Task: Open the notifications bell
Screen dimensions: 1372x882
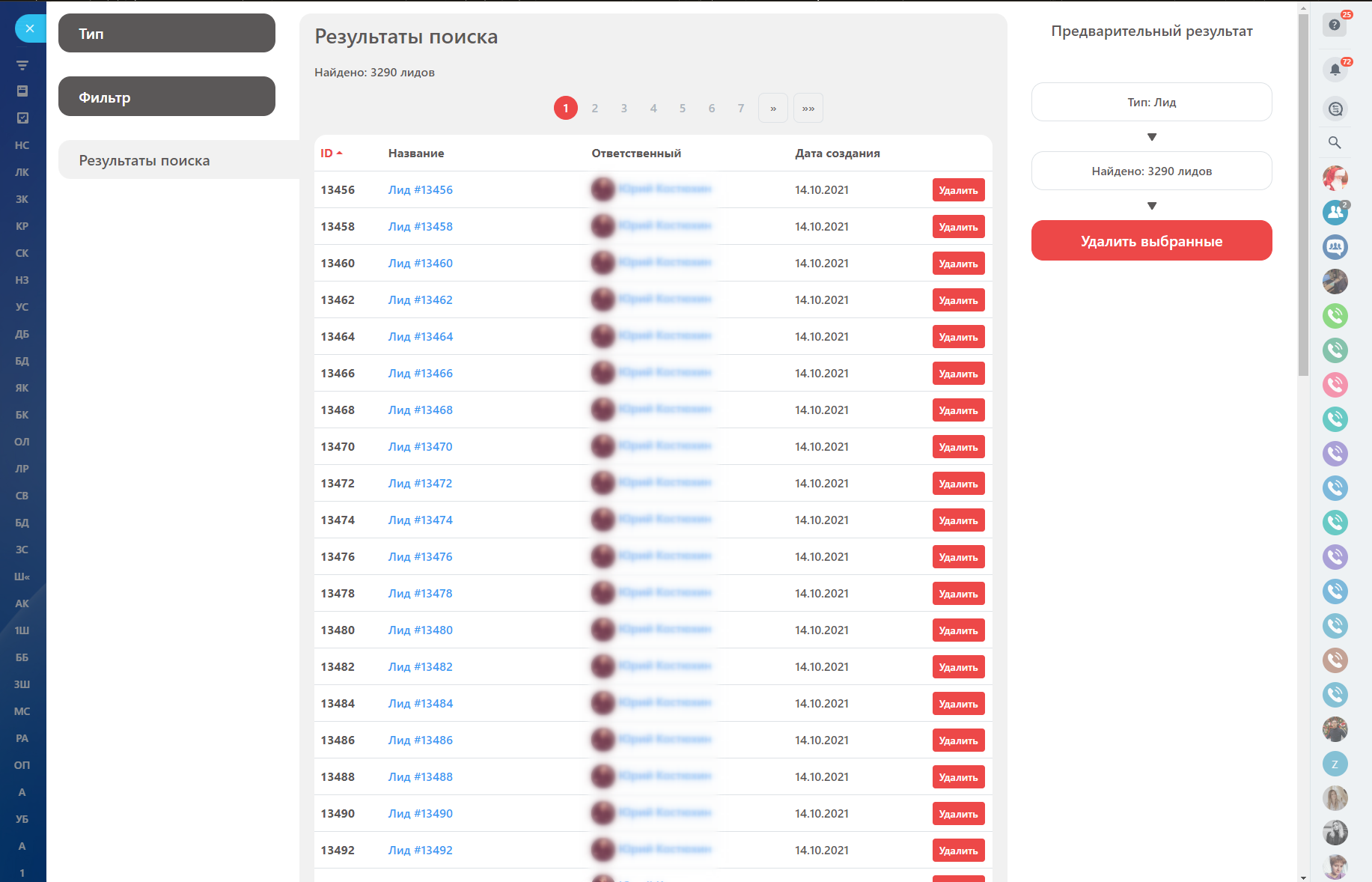Action: [x=1335, y=70]
